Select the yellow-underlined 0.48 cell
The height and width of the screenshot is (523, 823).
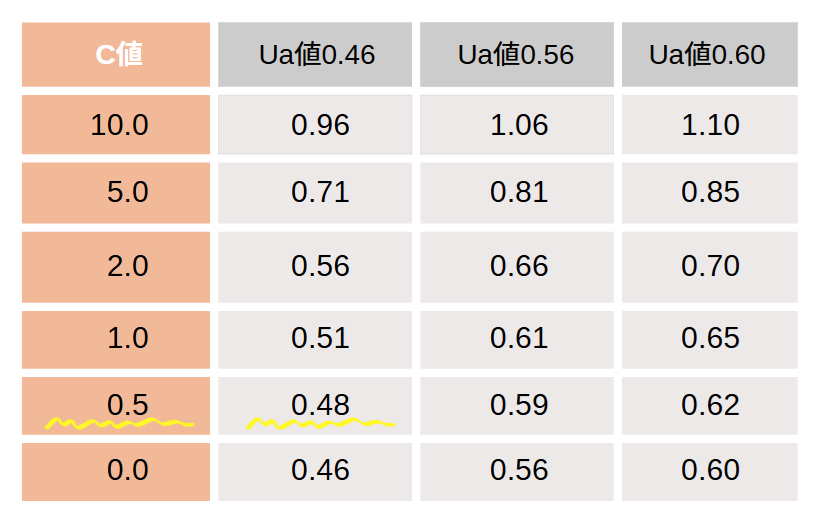pos(319,405)
